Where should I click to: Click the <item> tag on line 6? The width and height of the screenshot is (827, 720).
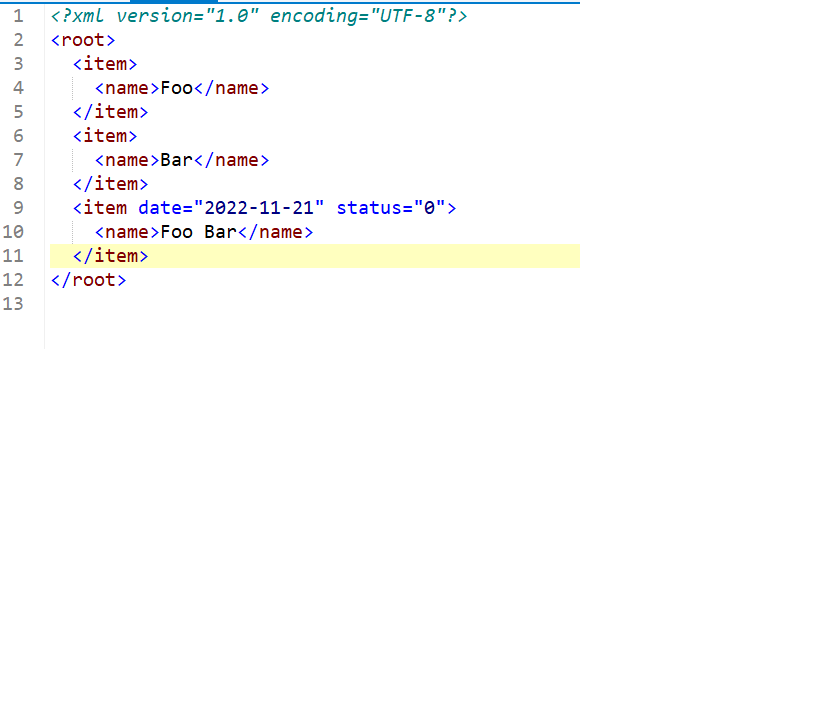point(105,136)
